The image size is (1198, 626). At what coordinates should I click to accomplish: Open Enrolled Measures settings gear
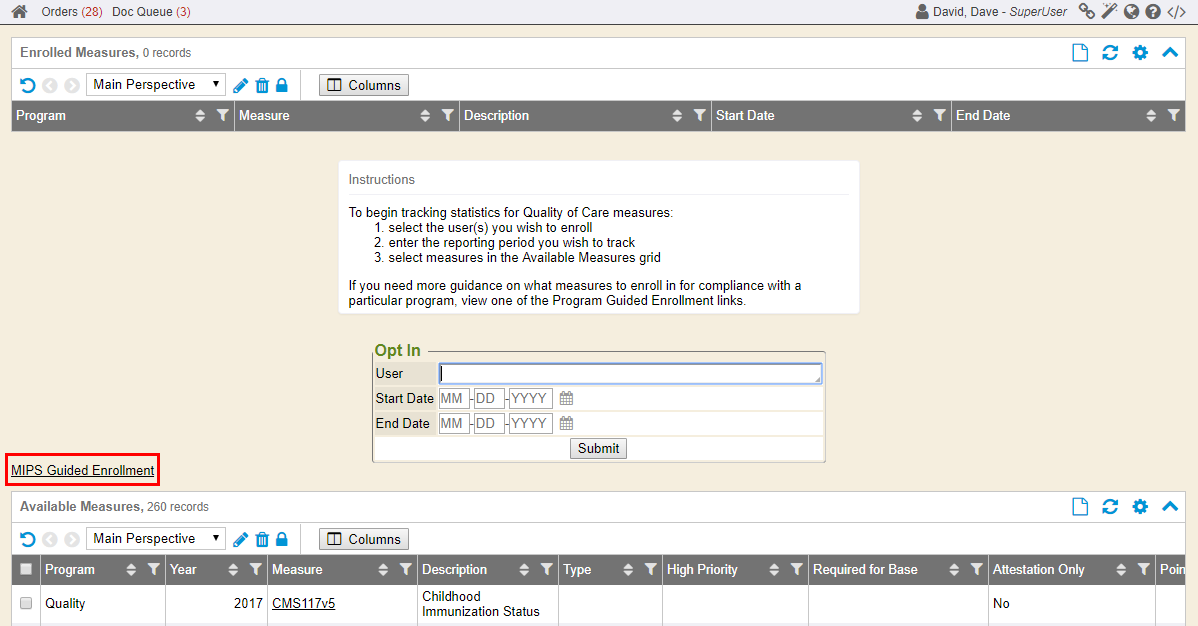point(1140,53)
